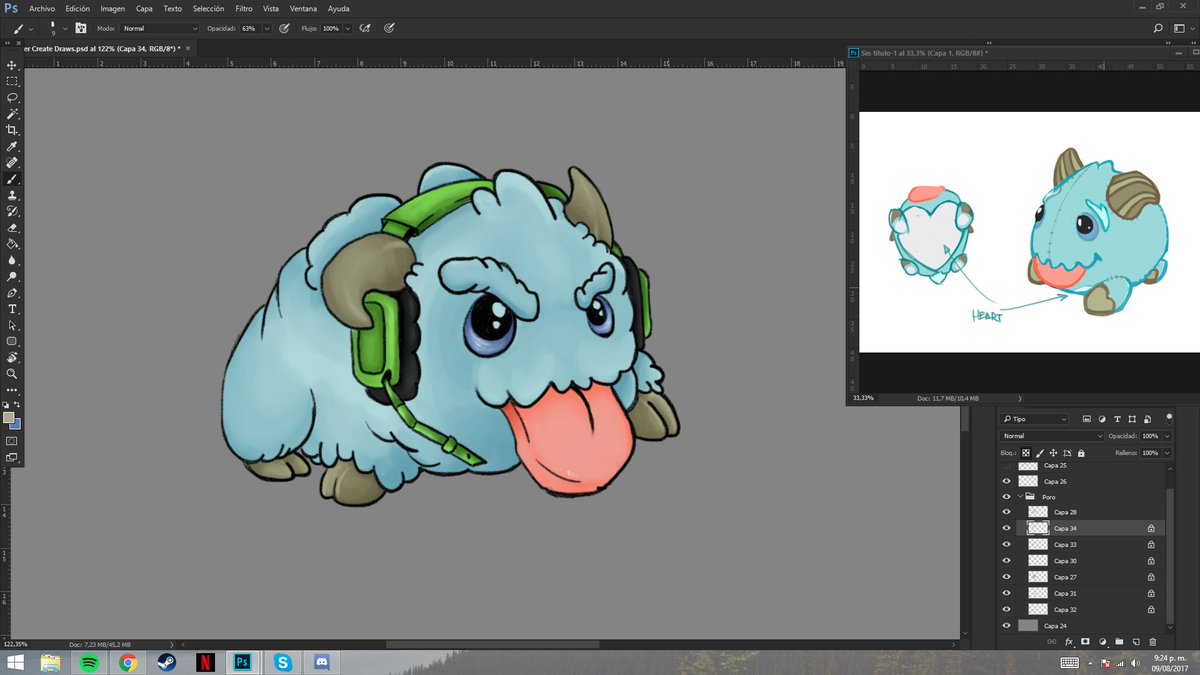Select the Lasso tool

click(x=12, y=96)
